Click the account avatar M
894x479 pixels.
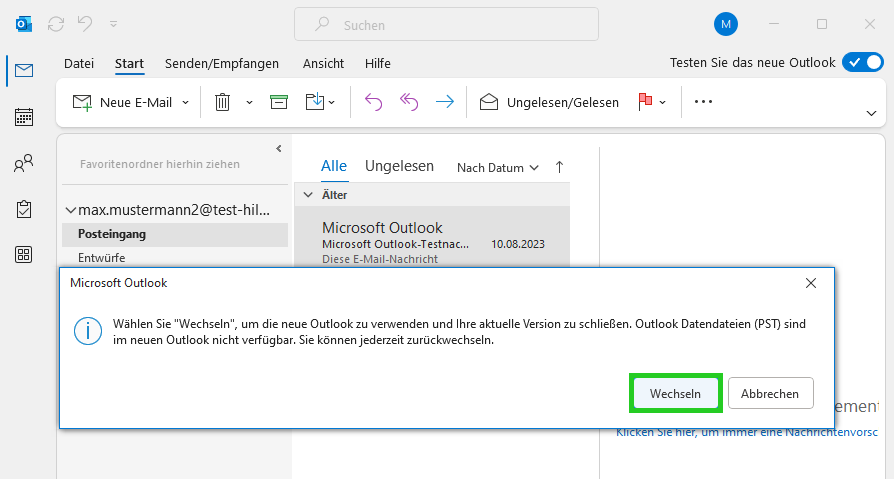[x=726, y=24]
